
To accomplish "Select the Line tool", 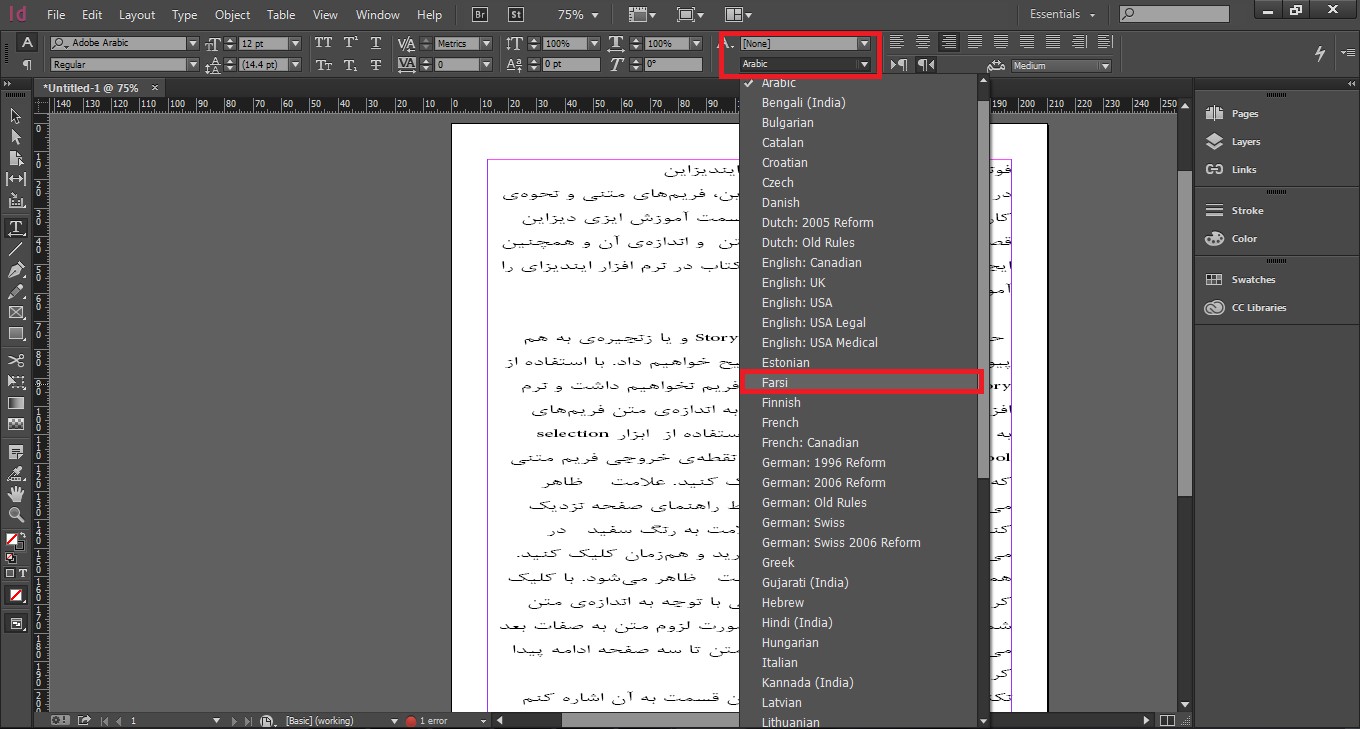I will [x=16, y=249].
